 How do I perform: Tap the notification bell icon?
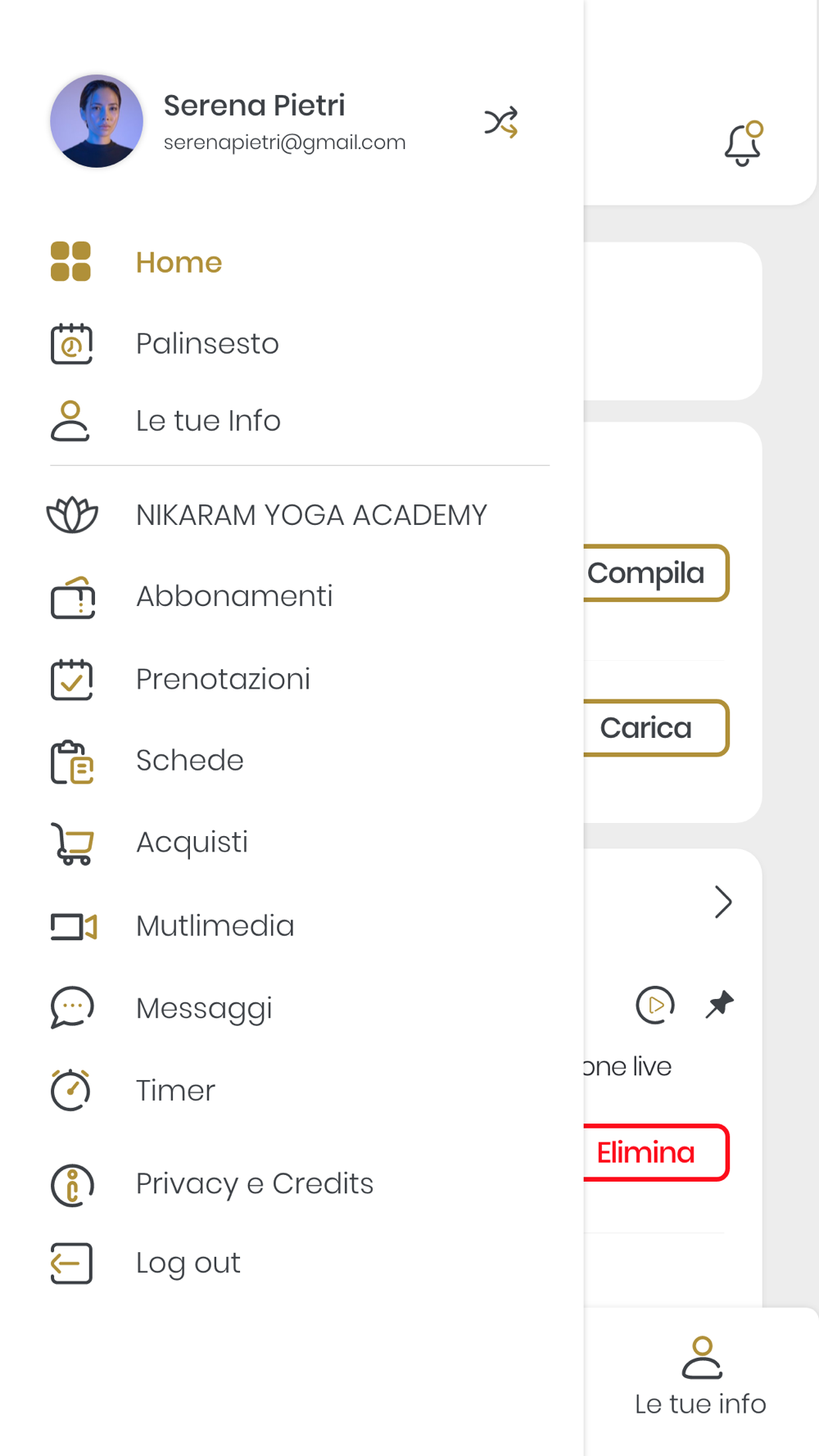(743, 143)
